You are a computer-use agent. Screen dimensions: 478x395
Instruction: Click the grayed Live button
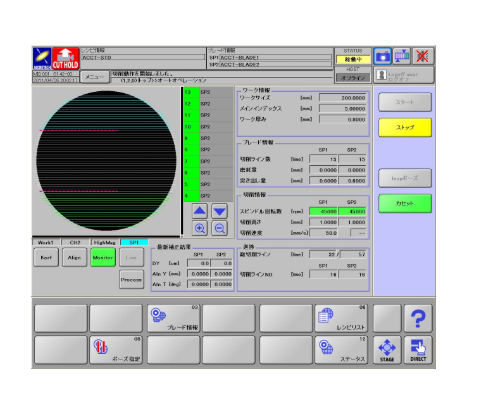(x=131, y=257)
